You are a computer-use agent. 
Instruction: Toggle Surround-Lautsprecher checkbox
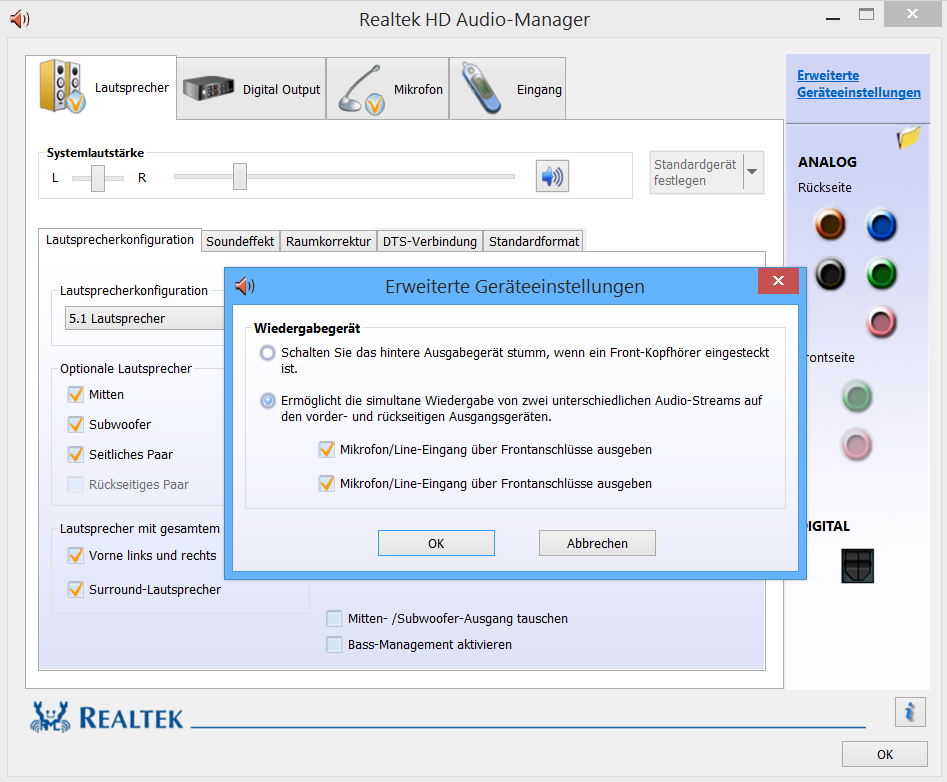[x=75, y=589]
